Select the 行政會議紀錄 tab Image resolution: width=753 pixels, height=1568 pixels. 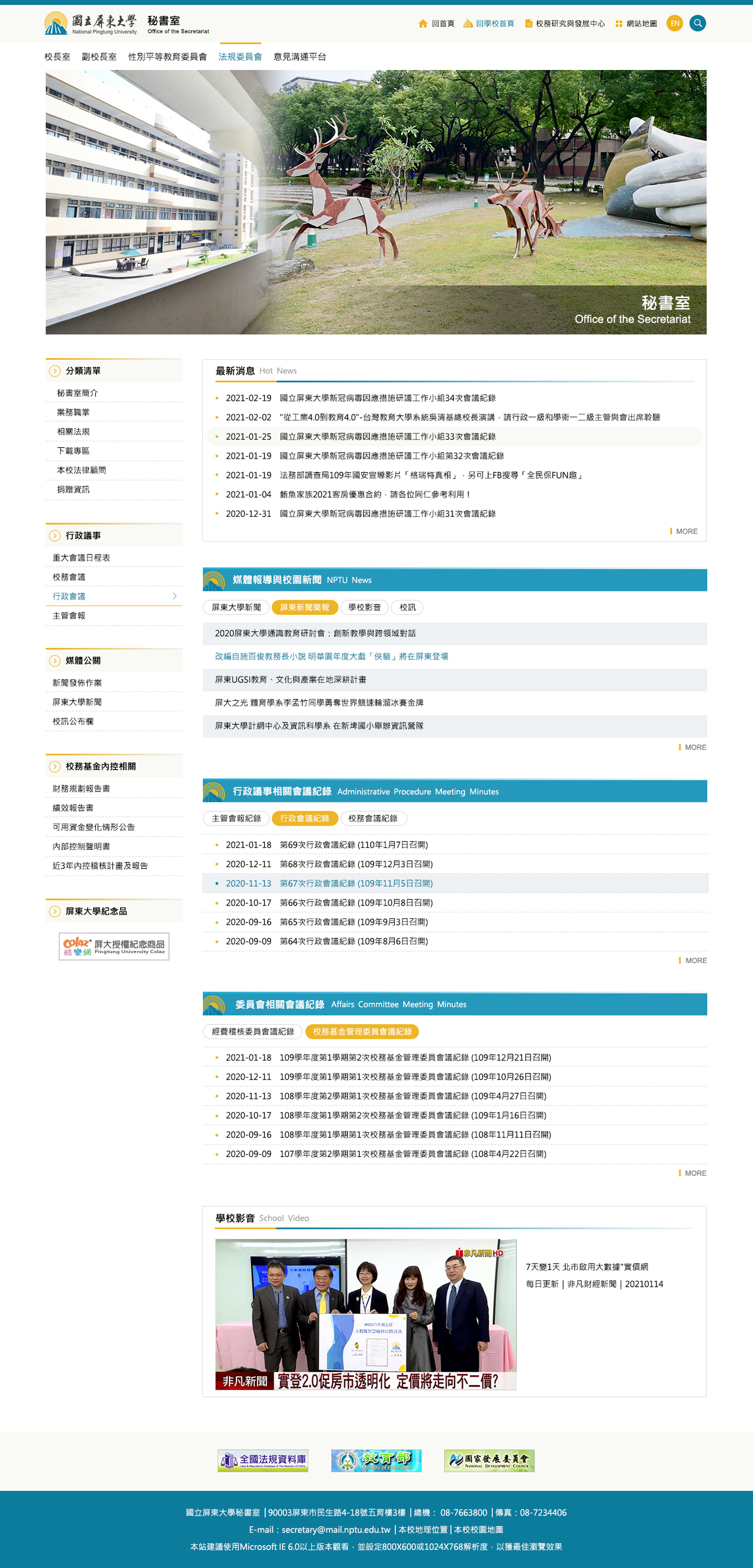click(305, 819)
